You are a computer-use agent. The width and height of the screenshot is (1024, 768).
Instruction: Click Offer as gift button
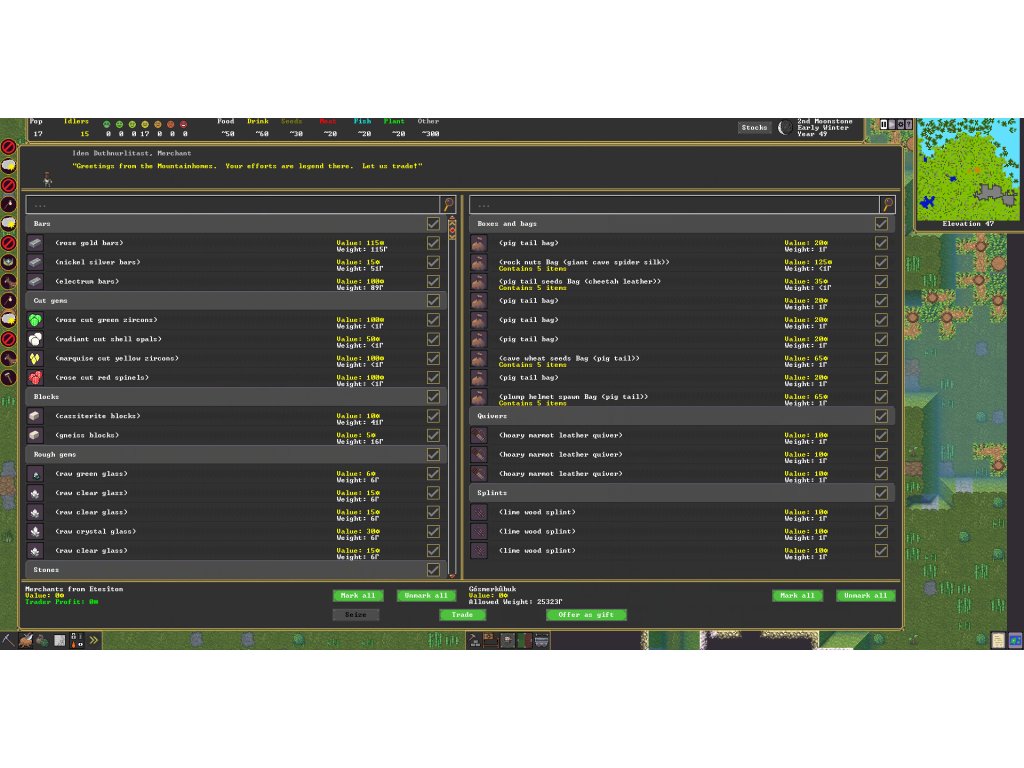coord(586,615)
